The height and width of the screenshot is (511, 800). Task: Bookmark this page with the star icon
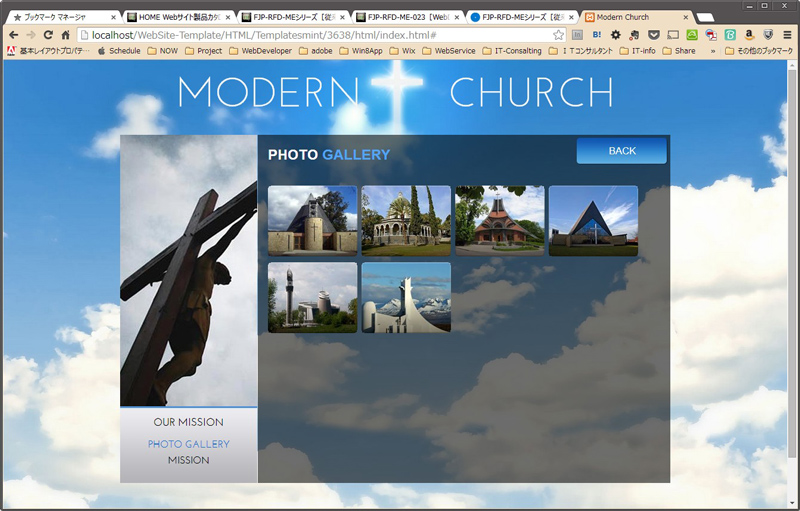pos(559,34)
